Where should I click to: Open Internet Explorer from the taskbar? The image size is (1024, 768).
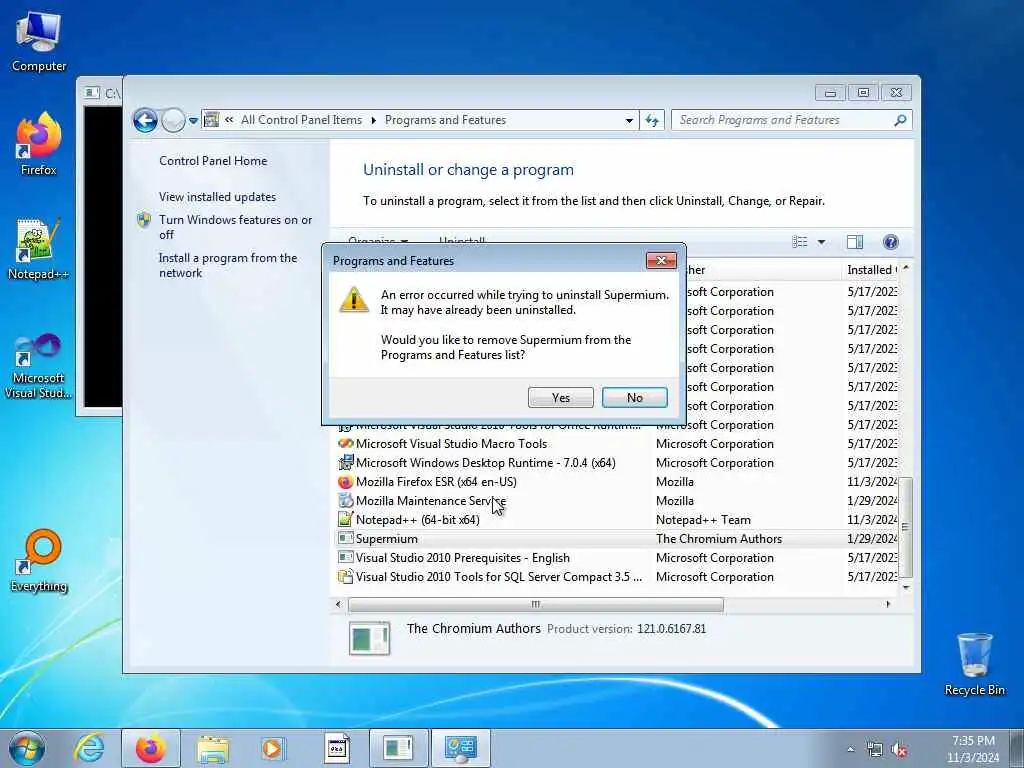89,748
